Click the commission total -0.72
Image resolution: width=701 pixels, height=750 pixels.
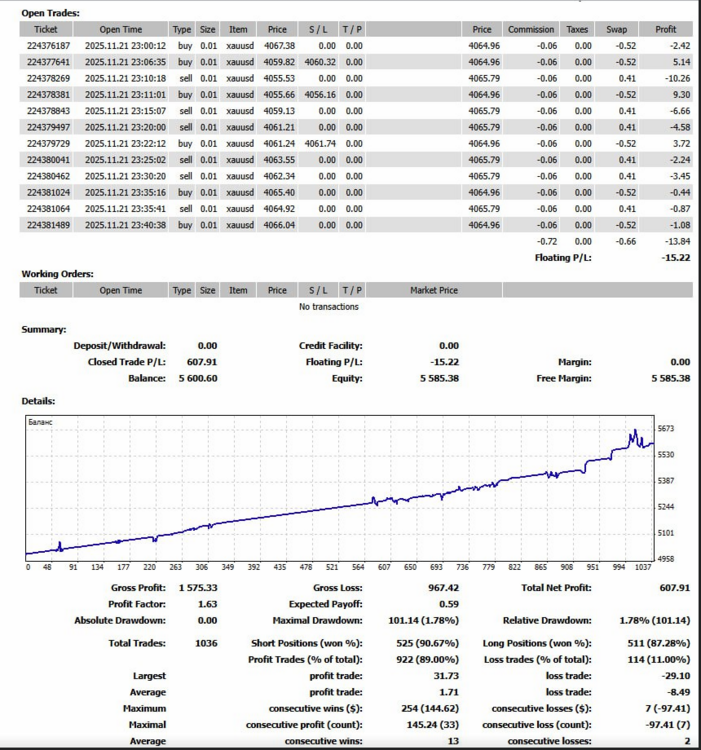click(x=547, y=241)
